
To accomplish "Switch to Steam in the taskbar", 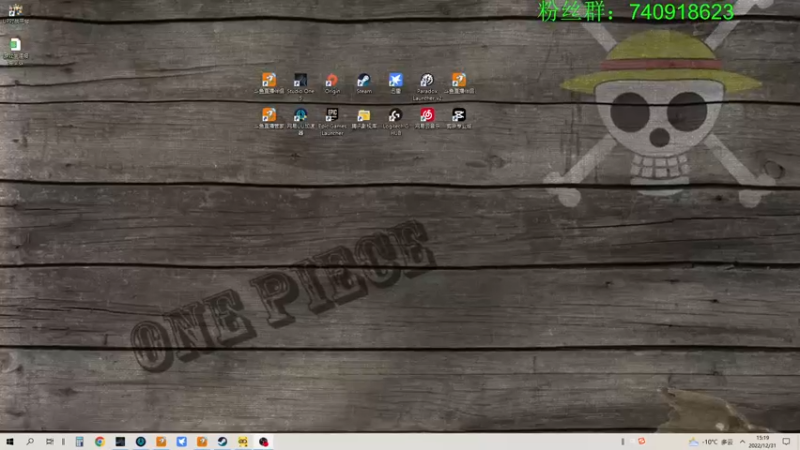I will [222, 441].
